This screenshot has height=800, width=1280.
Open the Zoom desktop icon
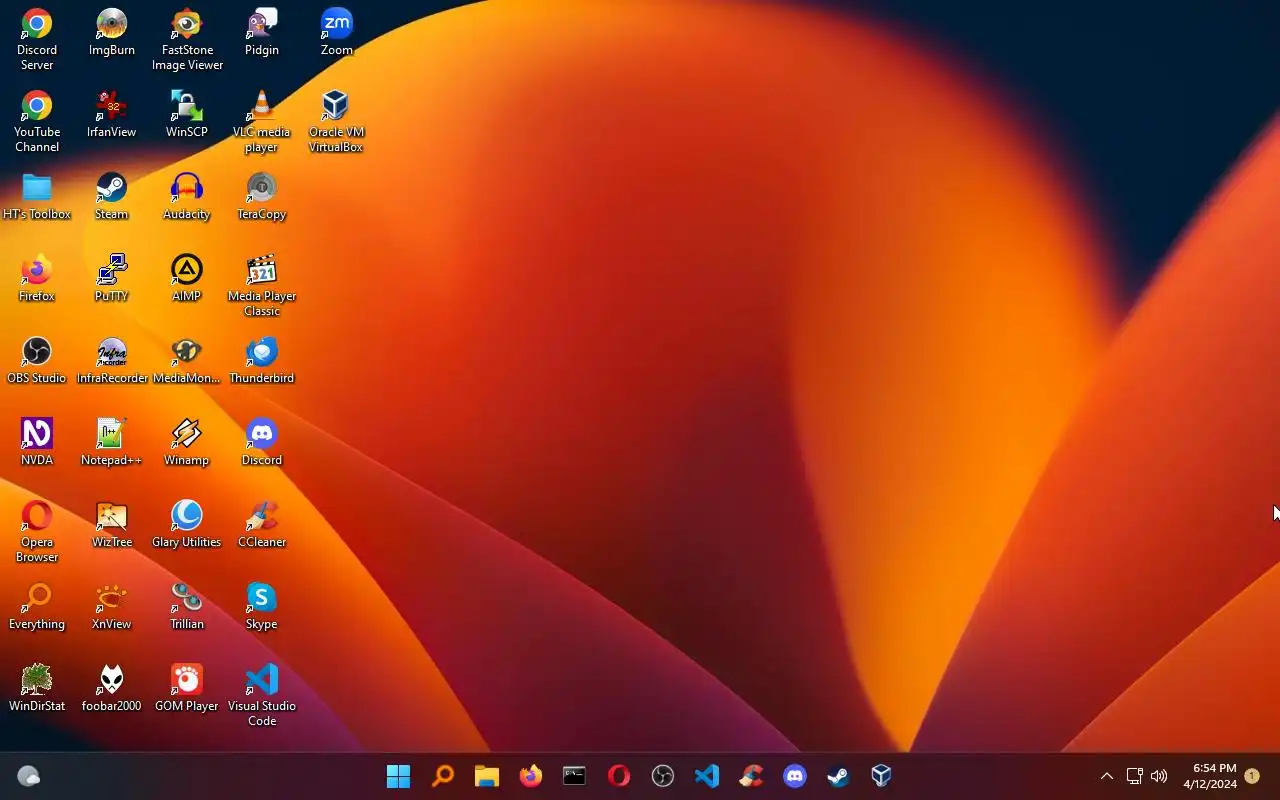337,33
